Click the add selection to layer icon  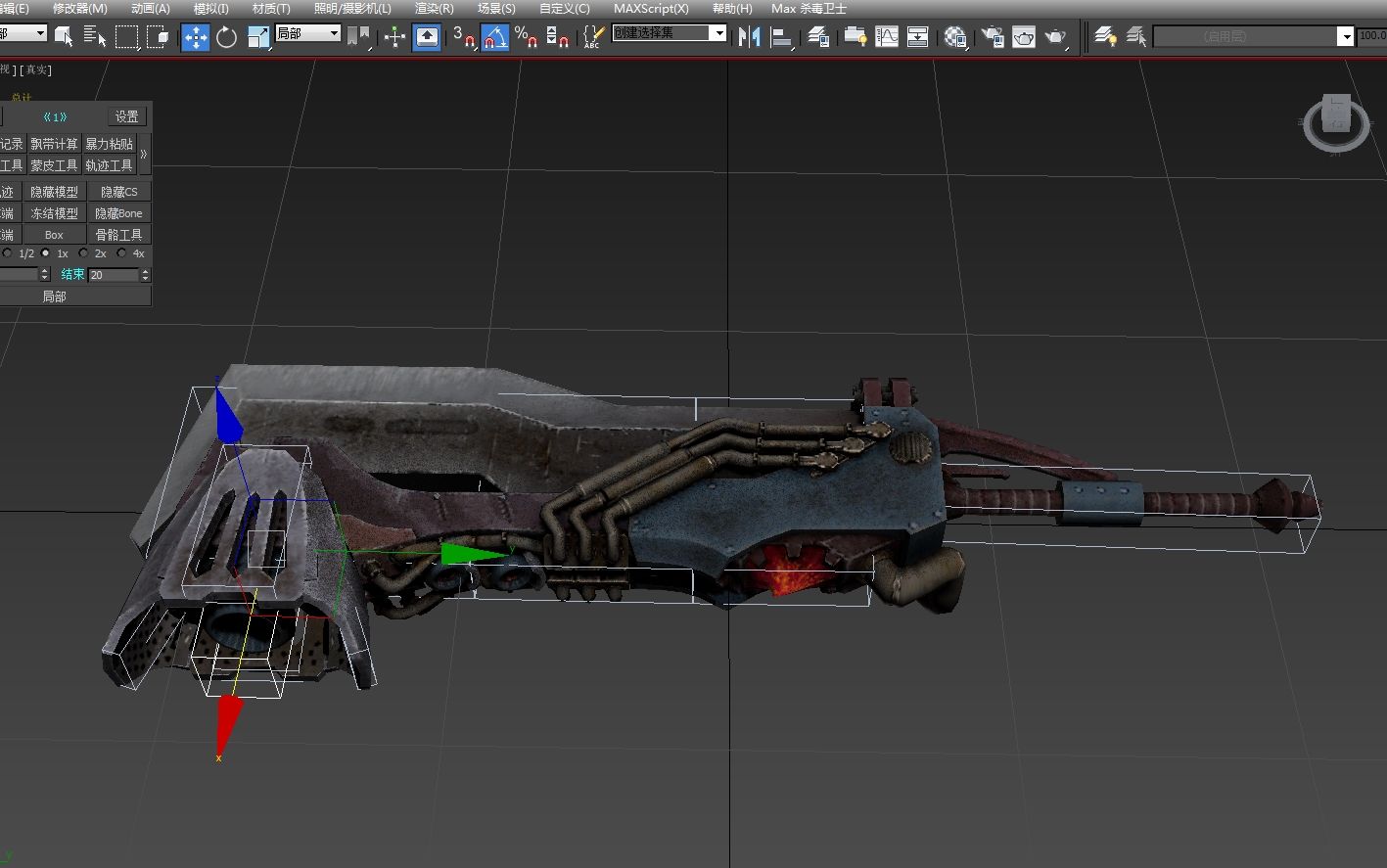[1136, 37]
